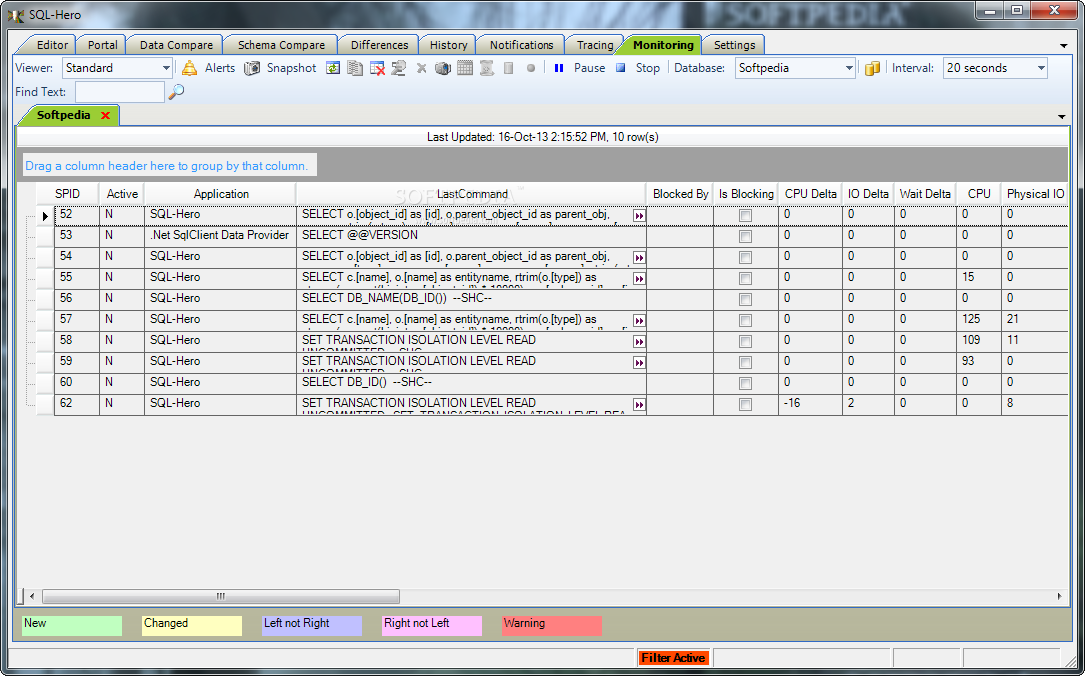
Task: Check Is Blocking box for SPID 54
Action: 745,257
